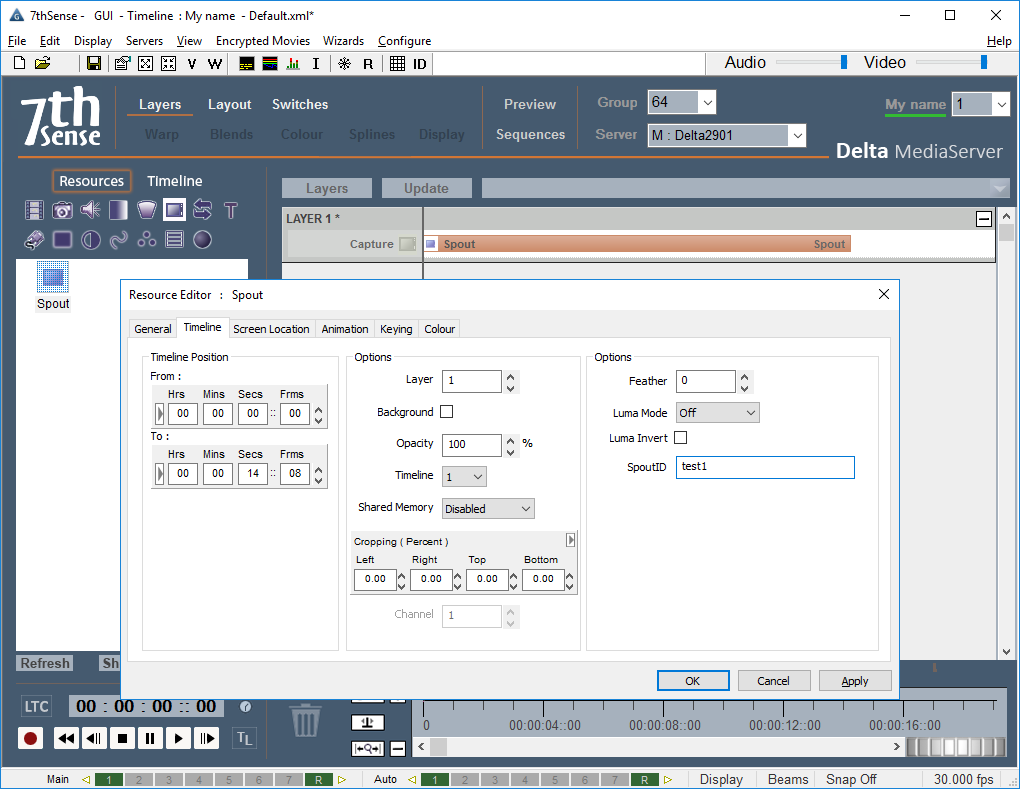1020x789 pixels.
Task: Click the bar chart toolbar icon
Action: [x=293, y=64]
